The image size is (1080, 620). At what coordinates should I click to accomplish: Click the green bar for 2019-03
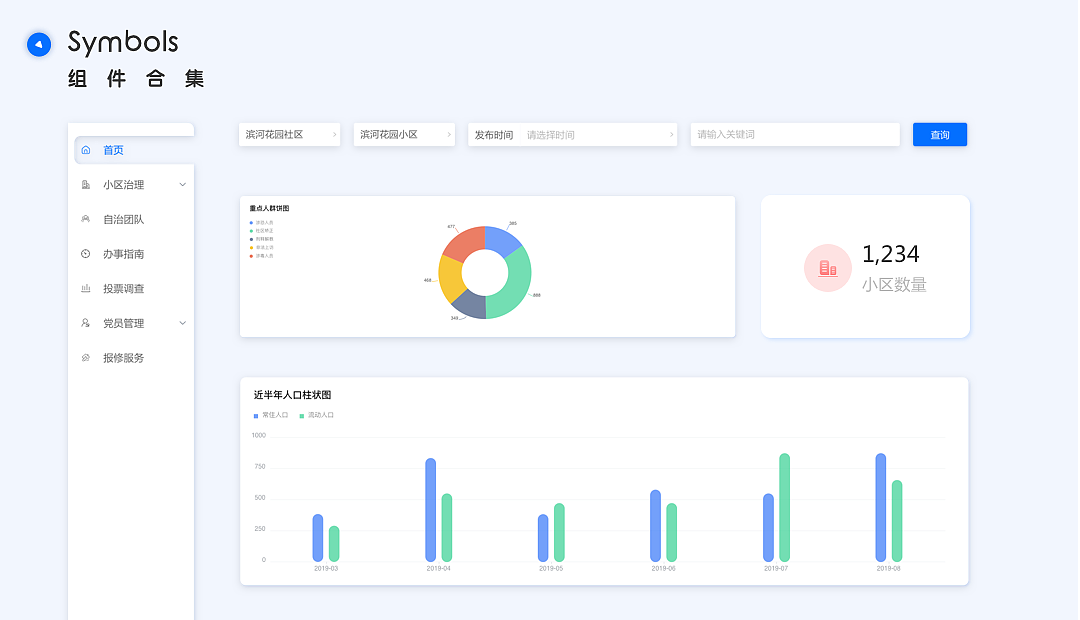coord(334,544)
